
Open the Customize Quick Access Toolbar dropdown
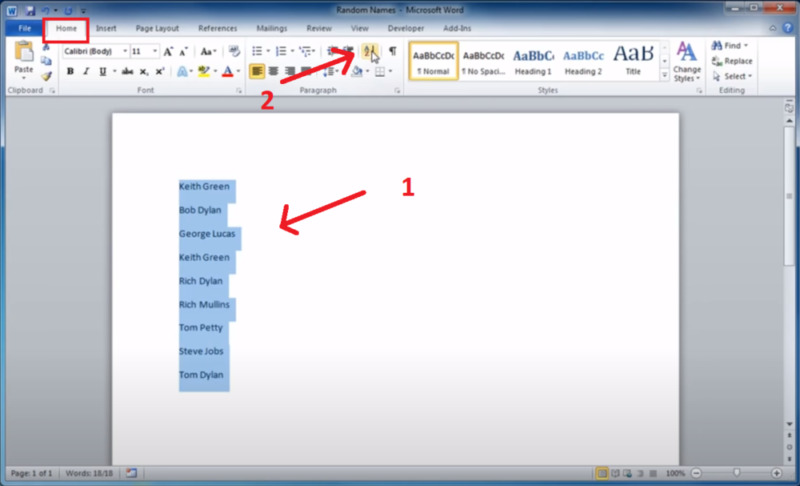click(x=83, y=10)
